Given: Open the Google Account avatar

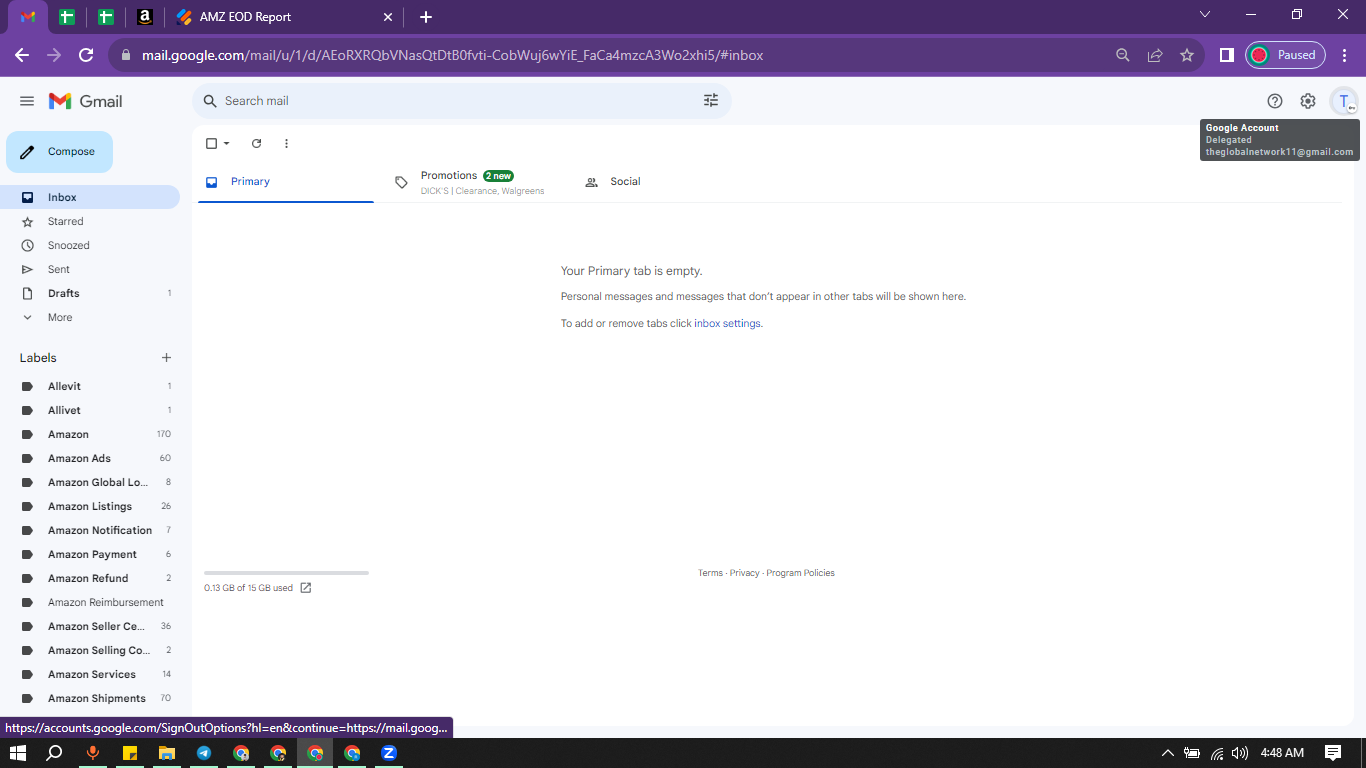Looking at the screenshot, I should tap(1344, 101).
